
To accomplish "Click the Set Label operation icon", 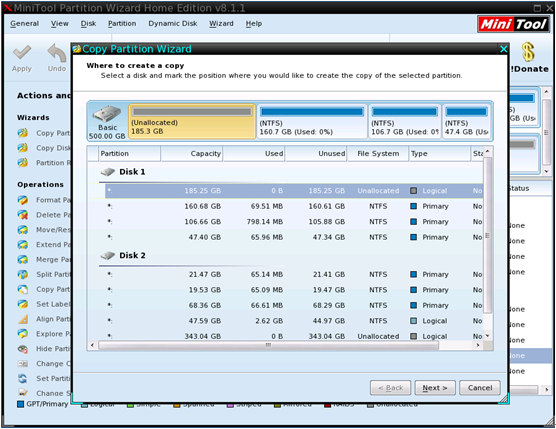I will [x=23, y=304].
